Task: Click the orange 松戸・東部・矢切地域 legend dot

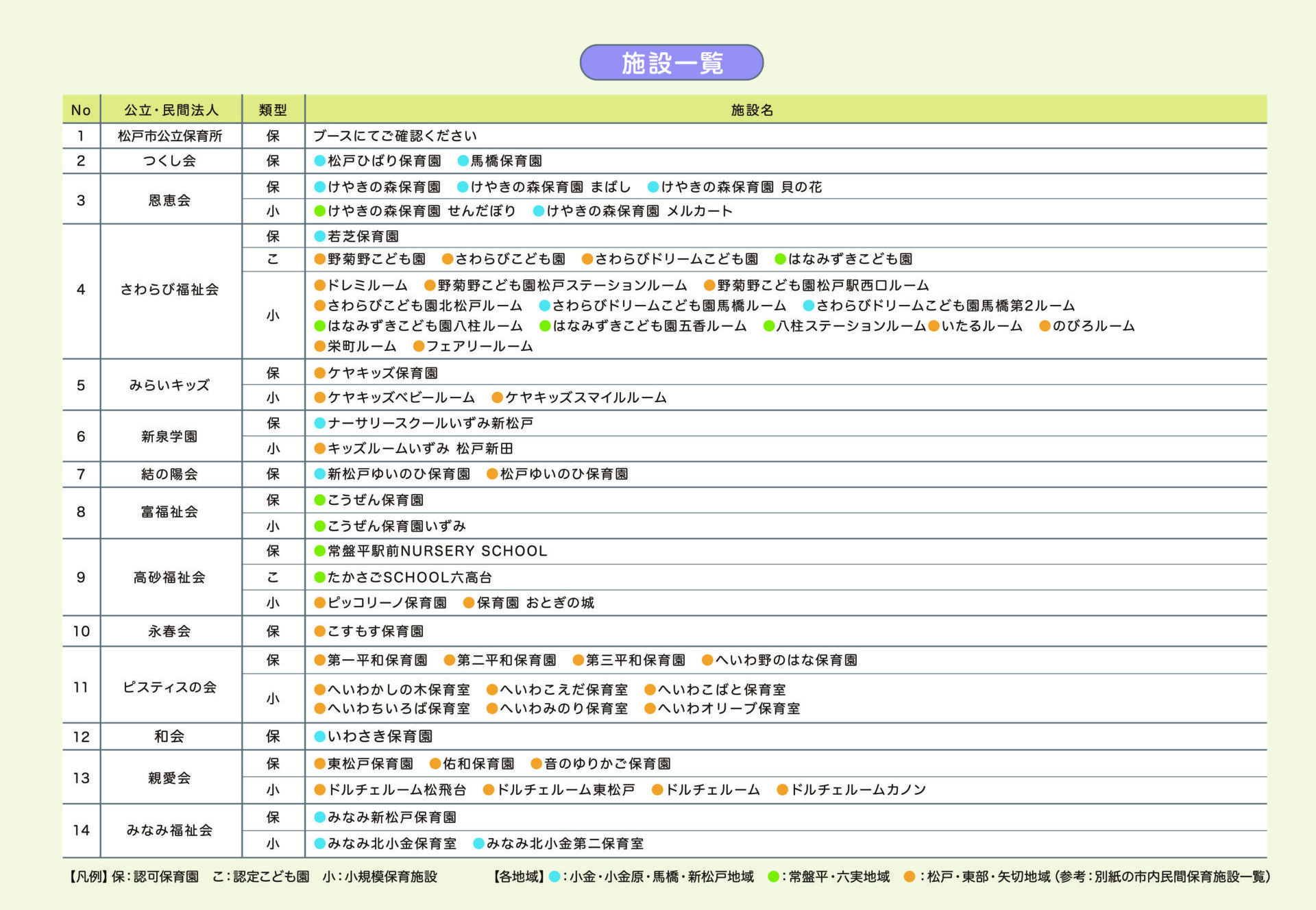Action: [x=910, y=876]
